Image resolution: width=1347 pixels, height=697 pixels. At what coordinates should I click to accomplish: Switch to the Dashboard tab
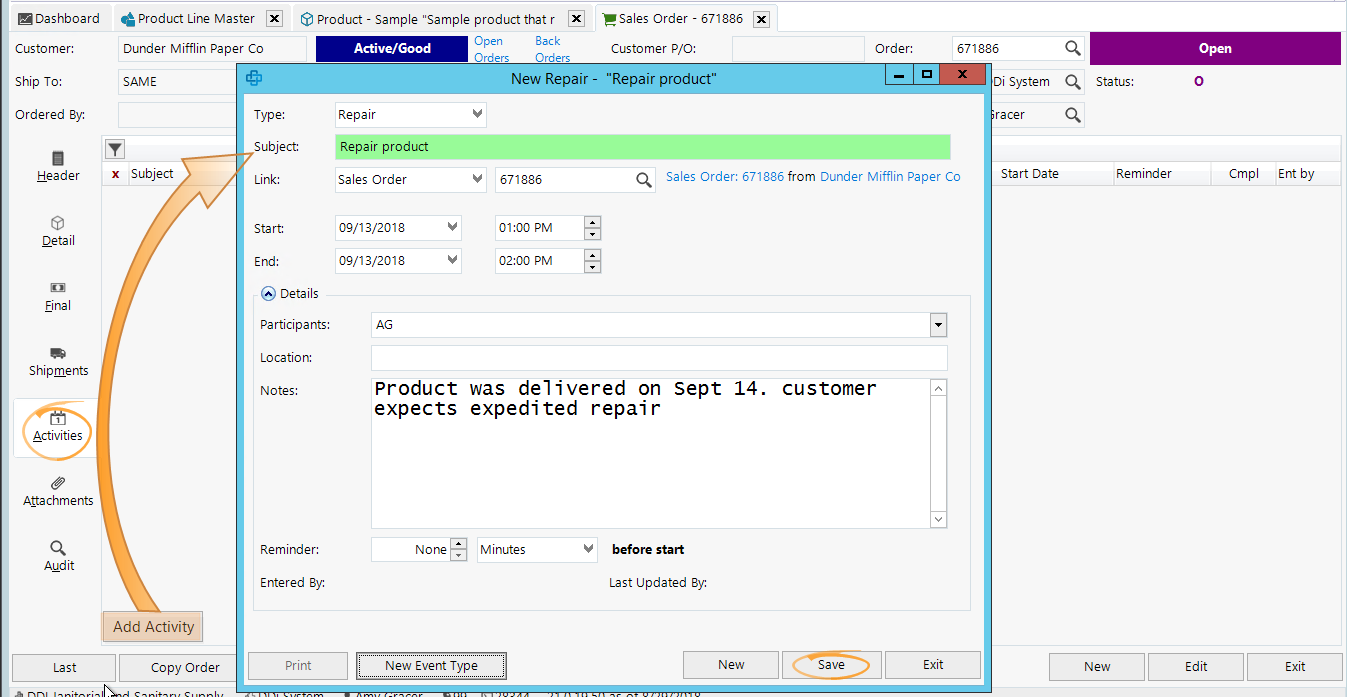click(60, 17)
